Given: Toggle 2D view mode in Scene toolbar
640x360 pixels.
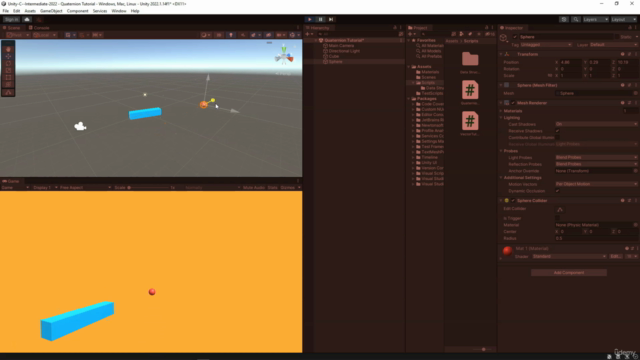Looking at the screenshot, I should click(219, 35).
